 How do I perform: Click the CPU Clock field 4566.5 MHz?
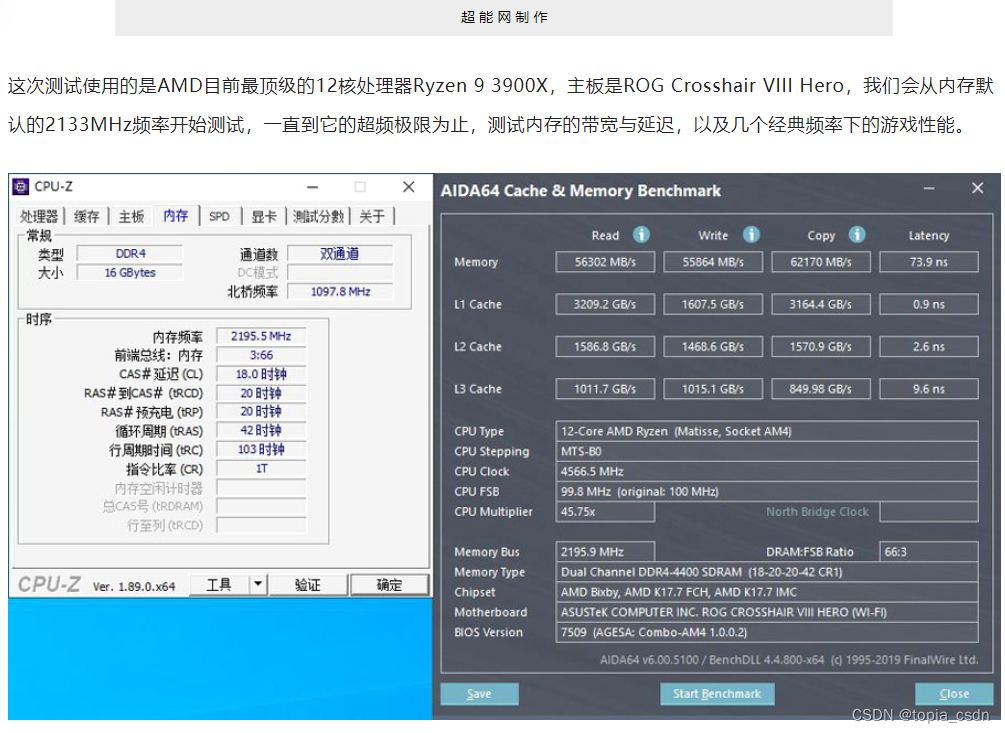point(767,472)
